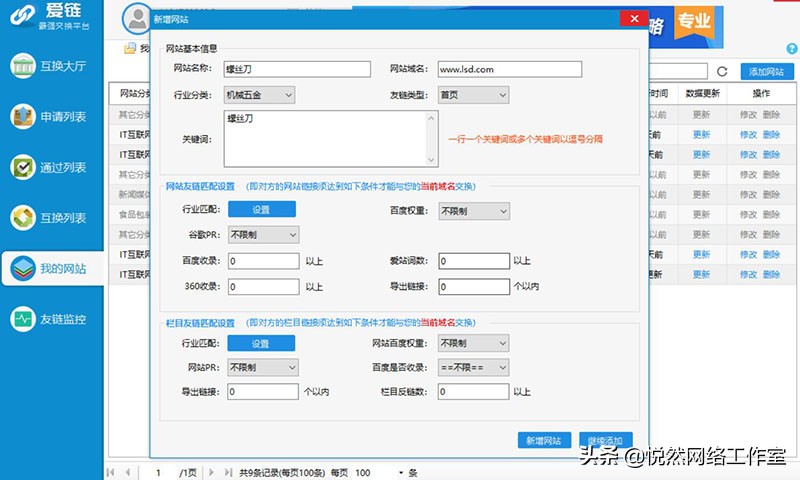Click the 新增网站 submit button
The image size is (800, 480).
pyautogui.click(x=544, y=441)
